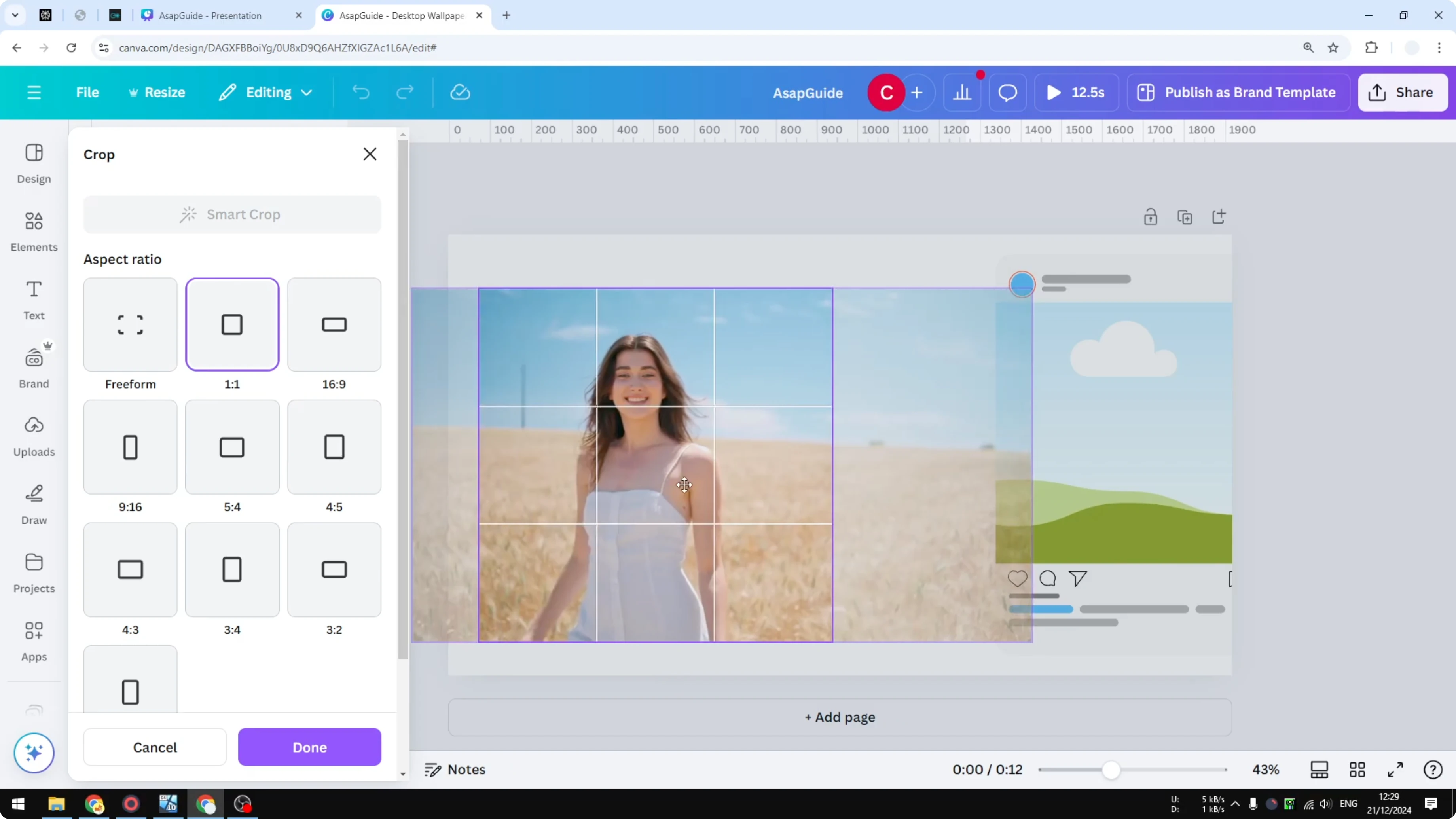Viewport: 1456px width, 819px height.
Task: Open the Editing mode dropdown
Action: (x=265, y=92)
